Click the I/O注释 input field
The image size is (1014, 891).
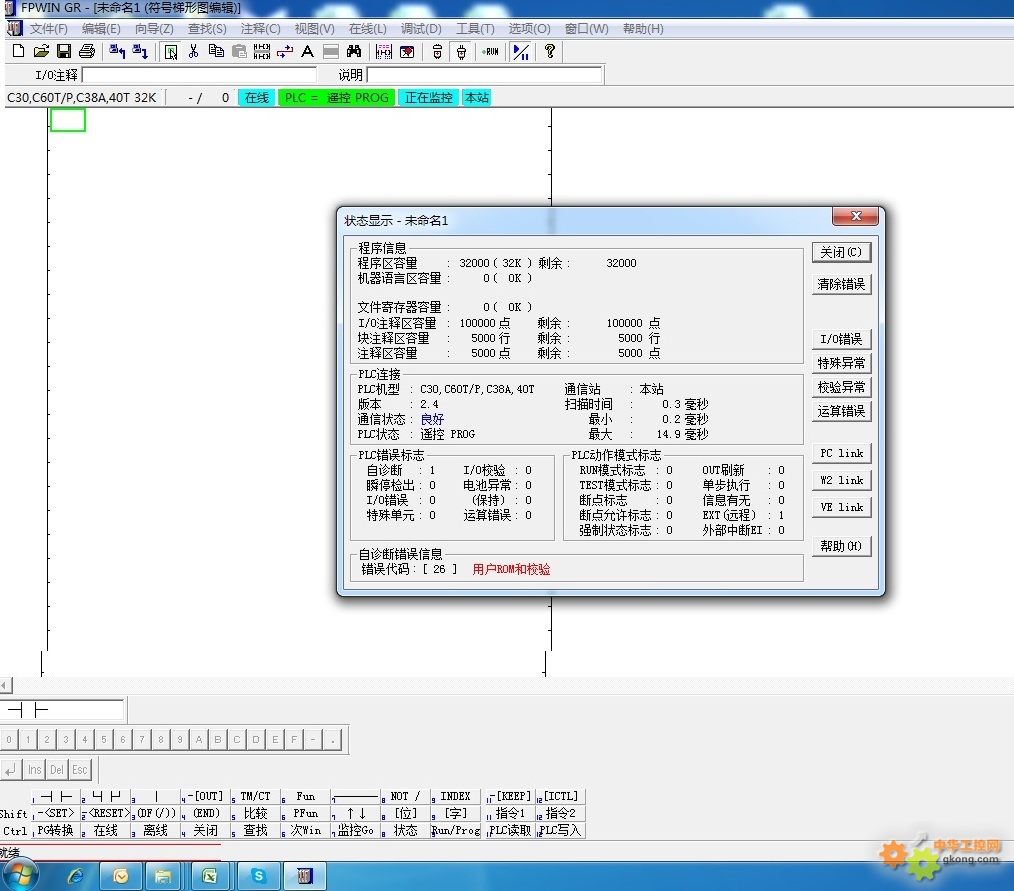(199, 75)
